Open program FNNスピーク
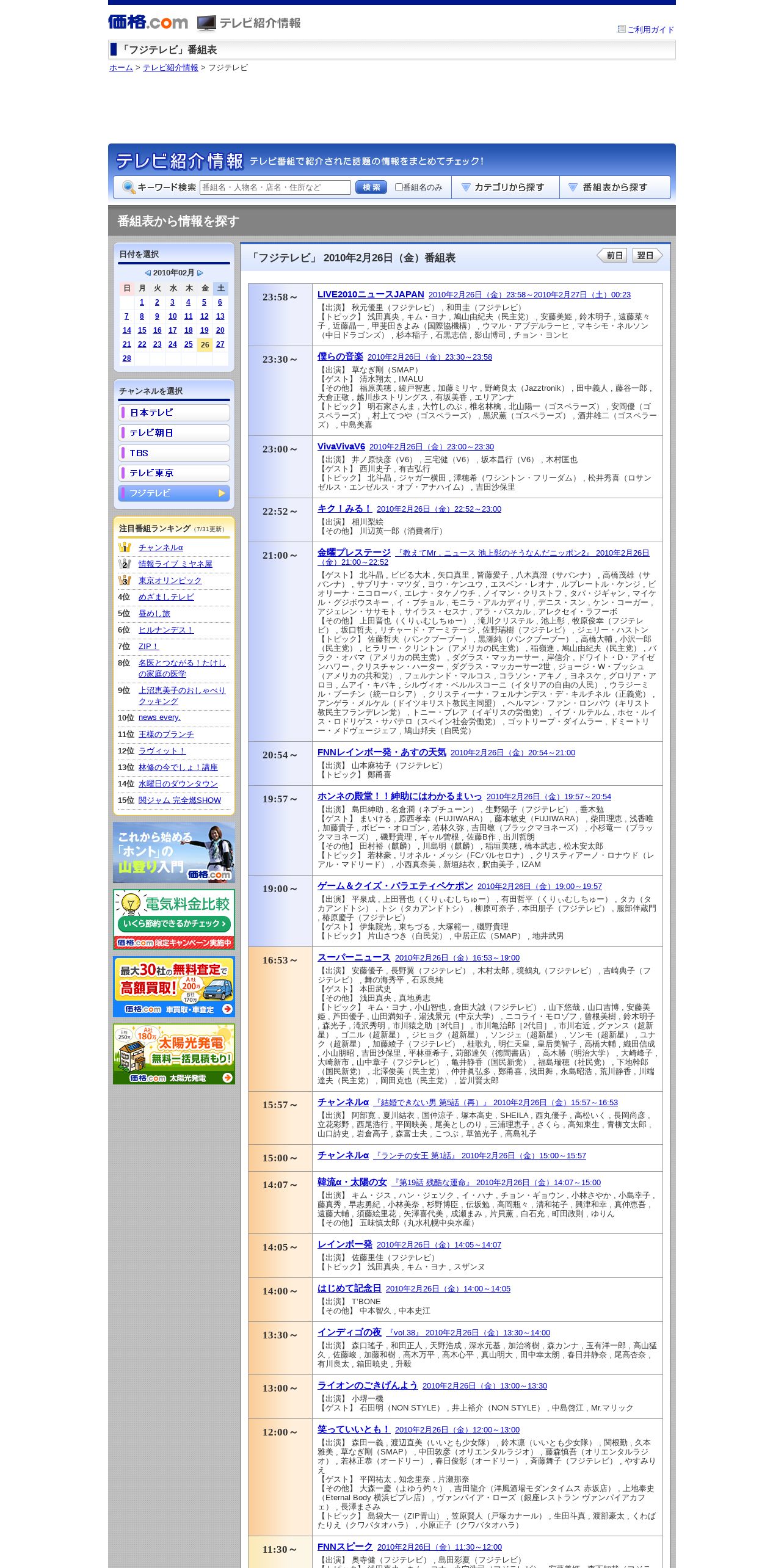Image resolution: width=784 pixels, height=1568 pixels. pos(345,1547)
